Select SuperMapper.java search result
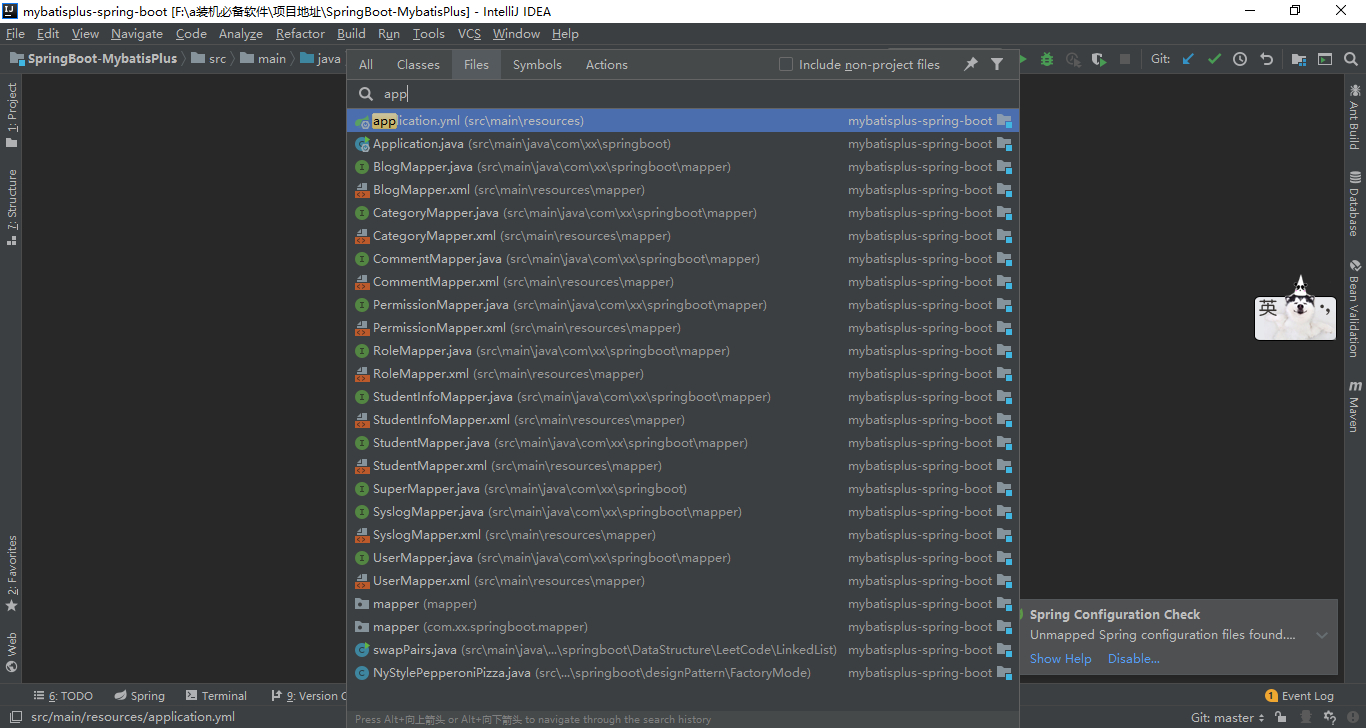The height and width of the screenshot is (728, 1366). 683,489
